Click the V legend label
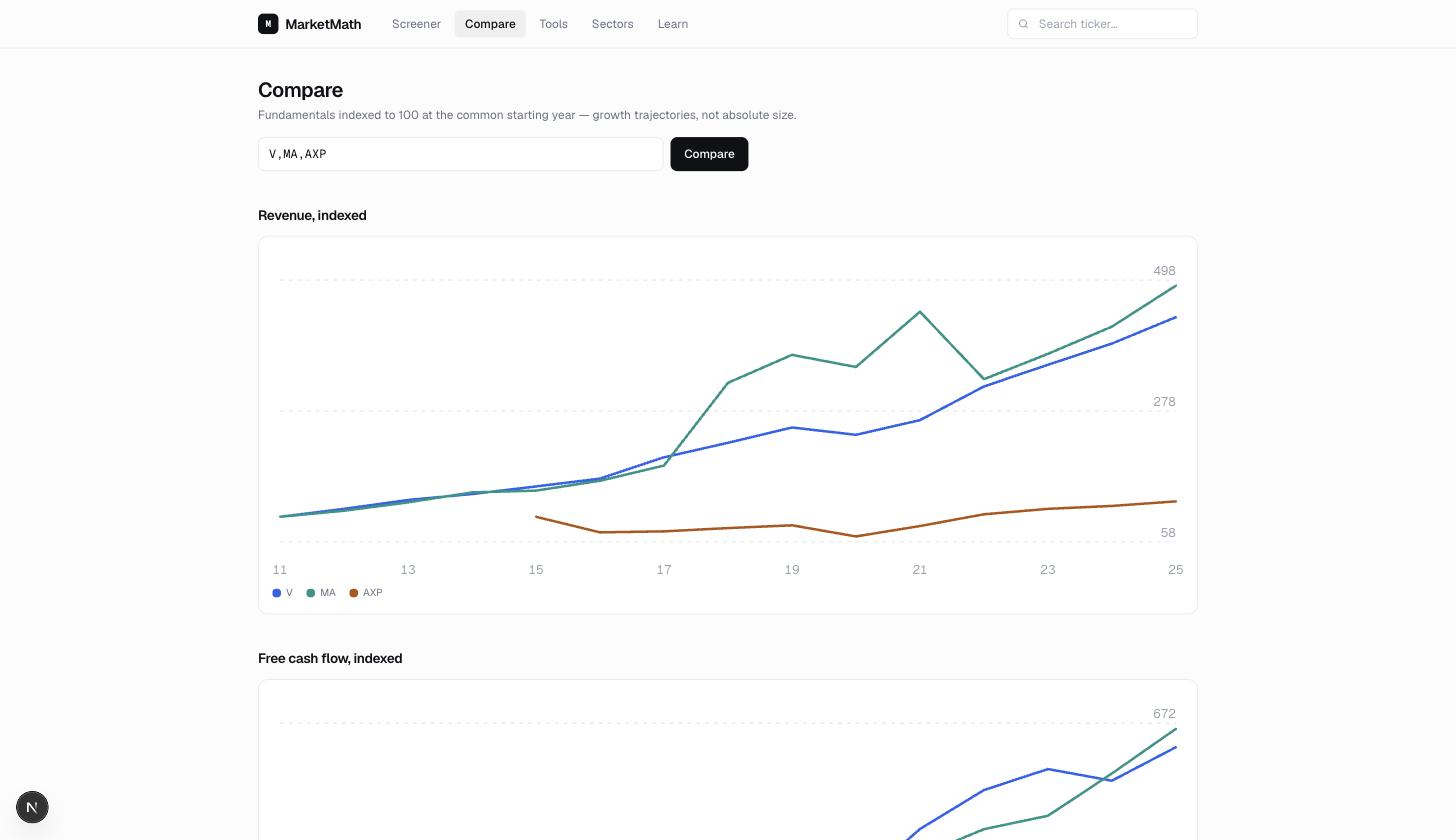The height and width of the screenshot is (840, 1456). pos(289,593)
